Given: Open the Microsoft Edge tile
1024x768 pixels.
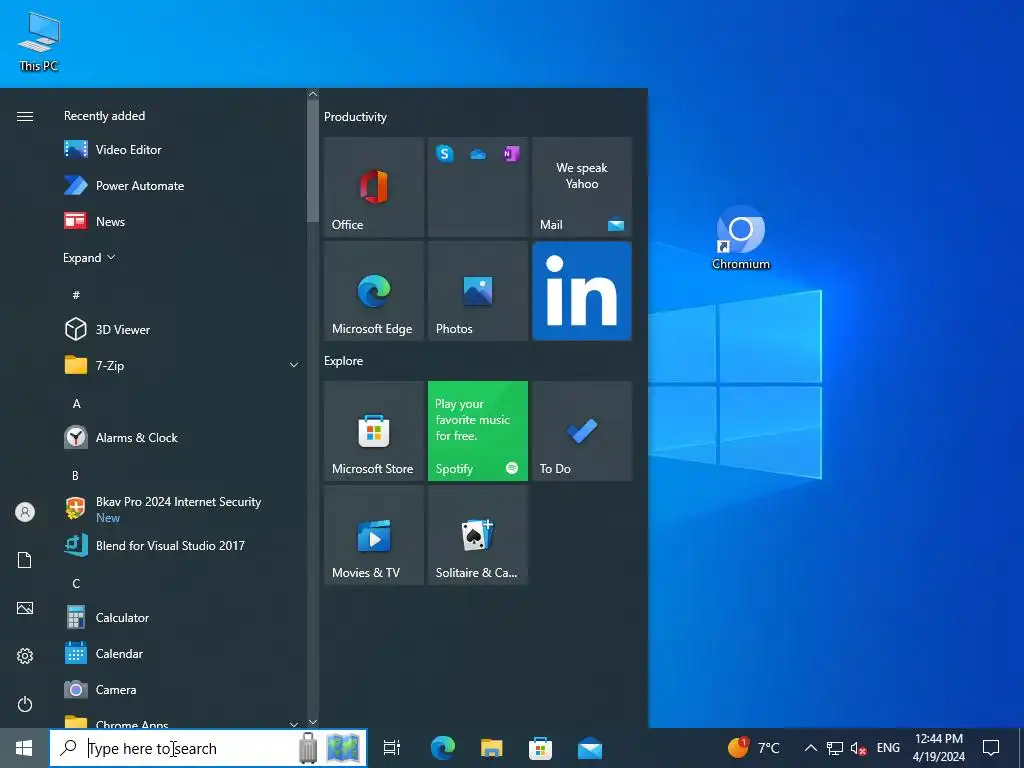Looking at the screenshot, I should [374, 291].
